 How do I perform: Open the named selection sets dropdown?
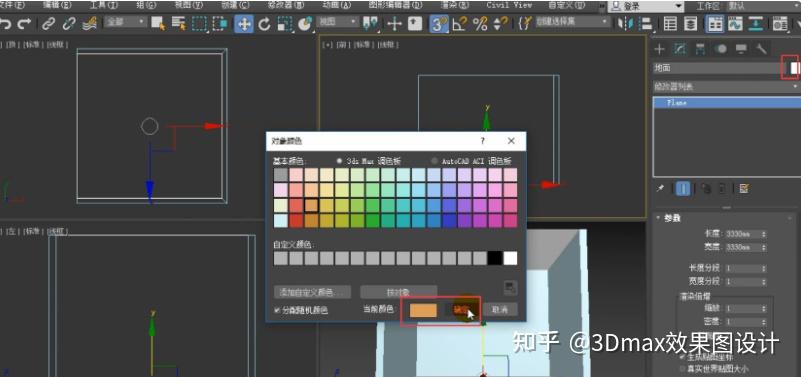pos(572,22)
